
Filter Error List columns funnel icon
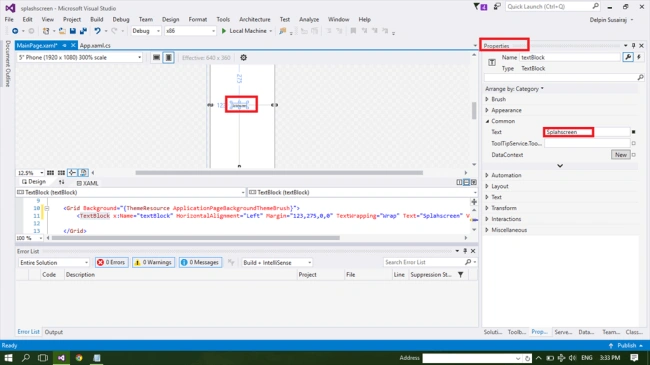coord(461,275)
